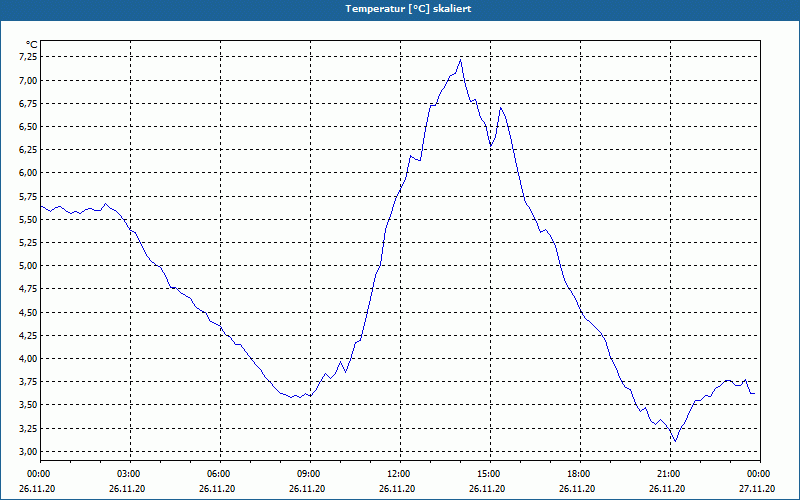The image size is (800, 500).
Task: Click the curve's highest peak near 14:00
Action: click(x=461, y=60)
